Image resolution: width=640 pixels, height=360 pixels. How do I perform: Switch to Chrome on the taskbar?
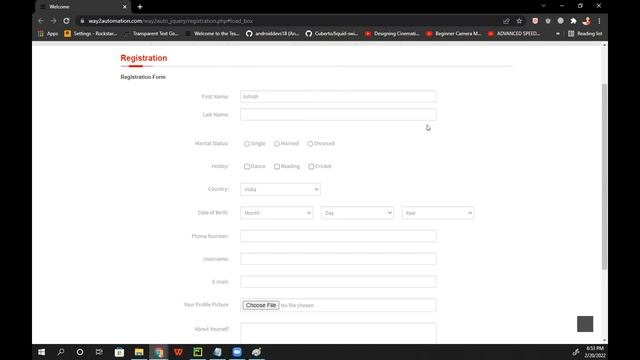pyautogui.click(x=159, y=352)
